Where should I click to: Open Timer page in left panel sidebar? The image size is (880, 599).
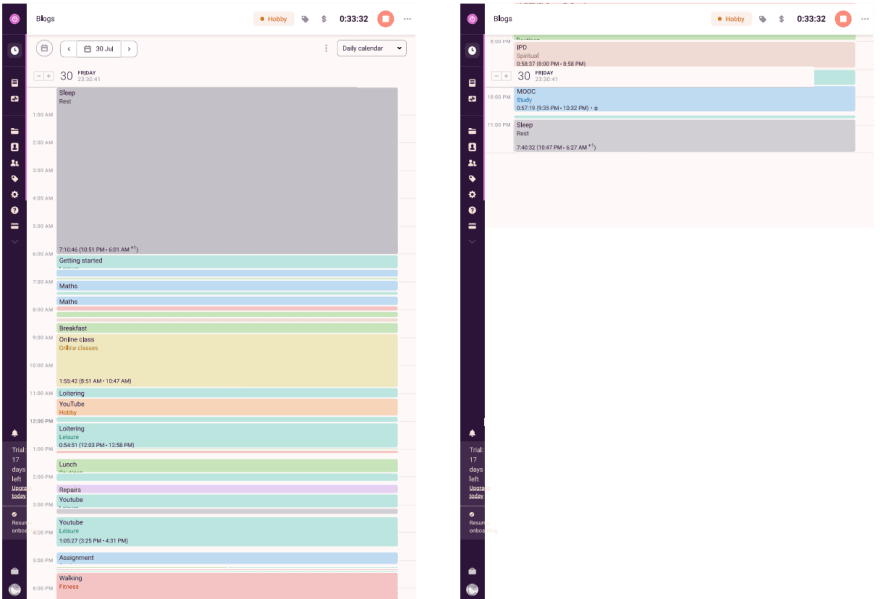point(15,50)
